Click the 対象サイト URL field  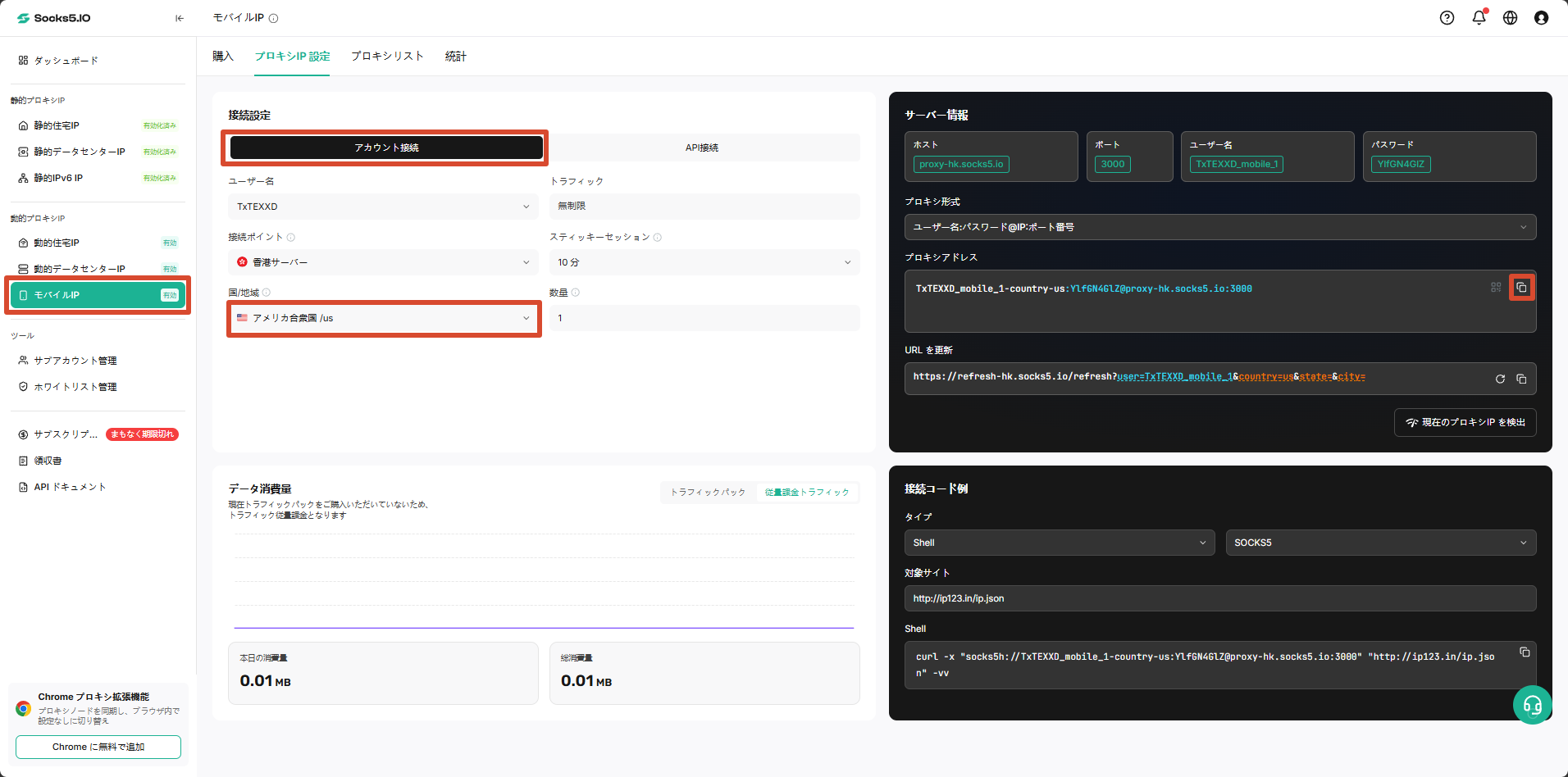(x=1220, y=598)
